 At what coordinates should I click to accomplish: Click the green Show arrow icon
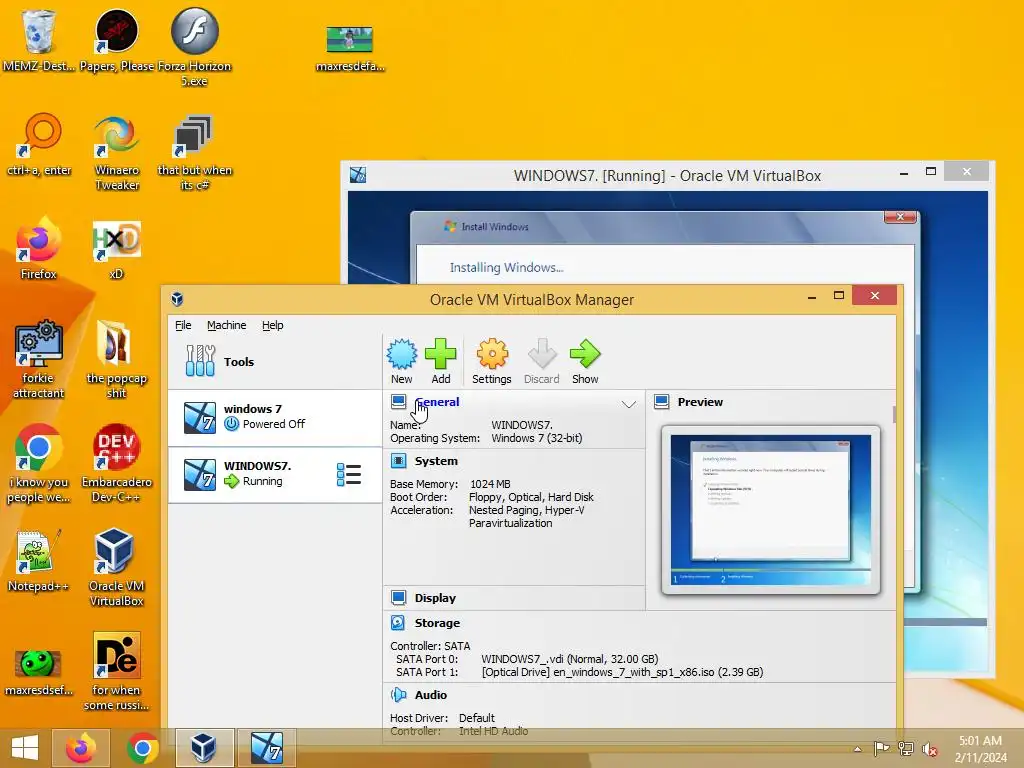[x=585, y=355]
